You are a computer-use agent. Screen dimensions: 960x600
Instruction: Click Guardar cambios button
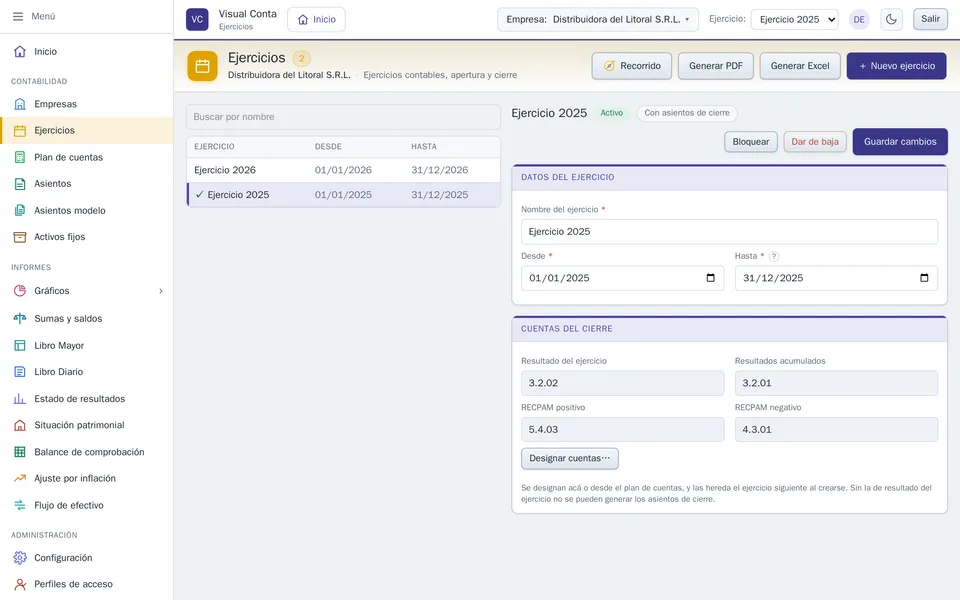point(900,141)
